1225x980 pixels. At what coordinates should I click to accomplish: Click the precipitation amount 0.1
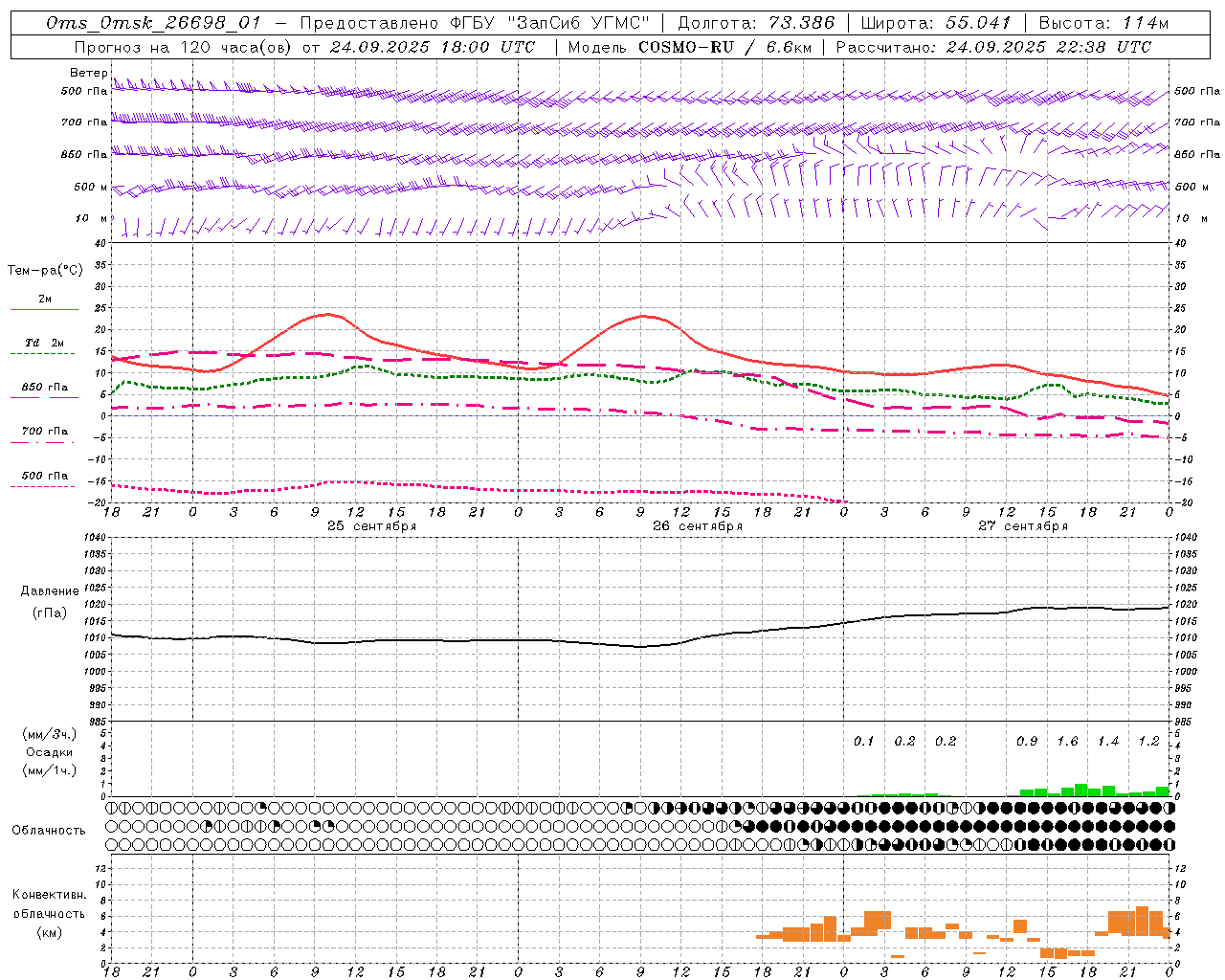pos(864,742)
